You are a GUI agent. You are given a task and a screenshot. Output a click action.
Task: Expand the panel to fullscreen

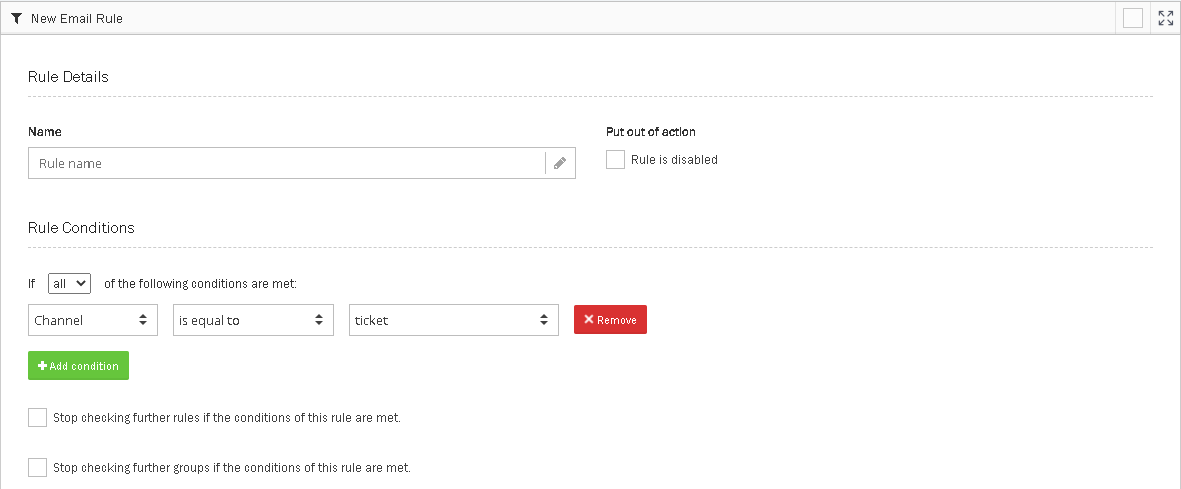pyautogui.click(x=1165, y=18)
